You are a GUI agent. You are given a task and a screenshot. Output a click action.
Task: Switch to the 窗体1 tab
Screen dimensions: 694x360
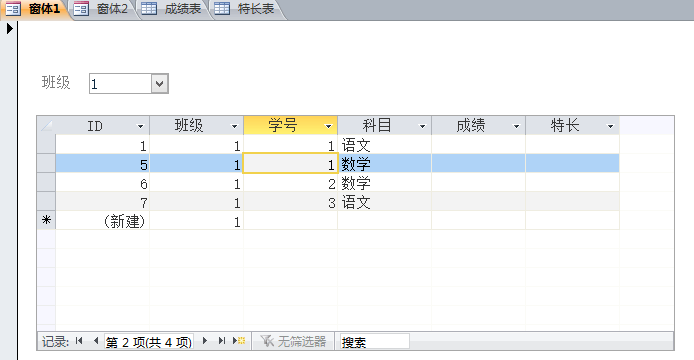(35, 9)
